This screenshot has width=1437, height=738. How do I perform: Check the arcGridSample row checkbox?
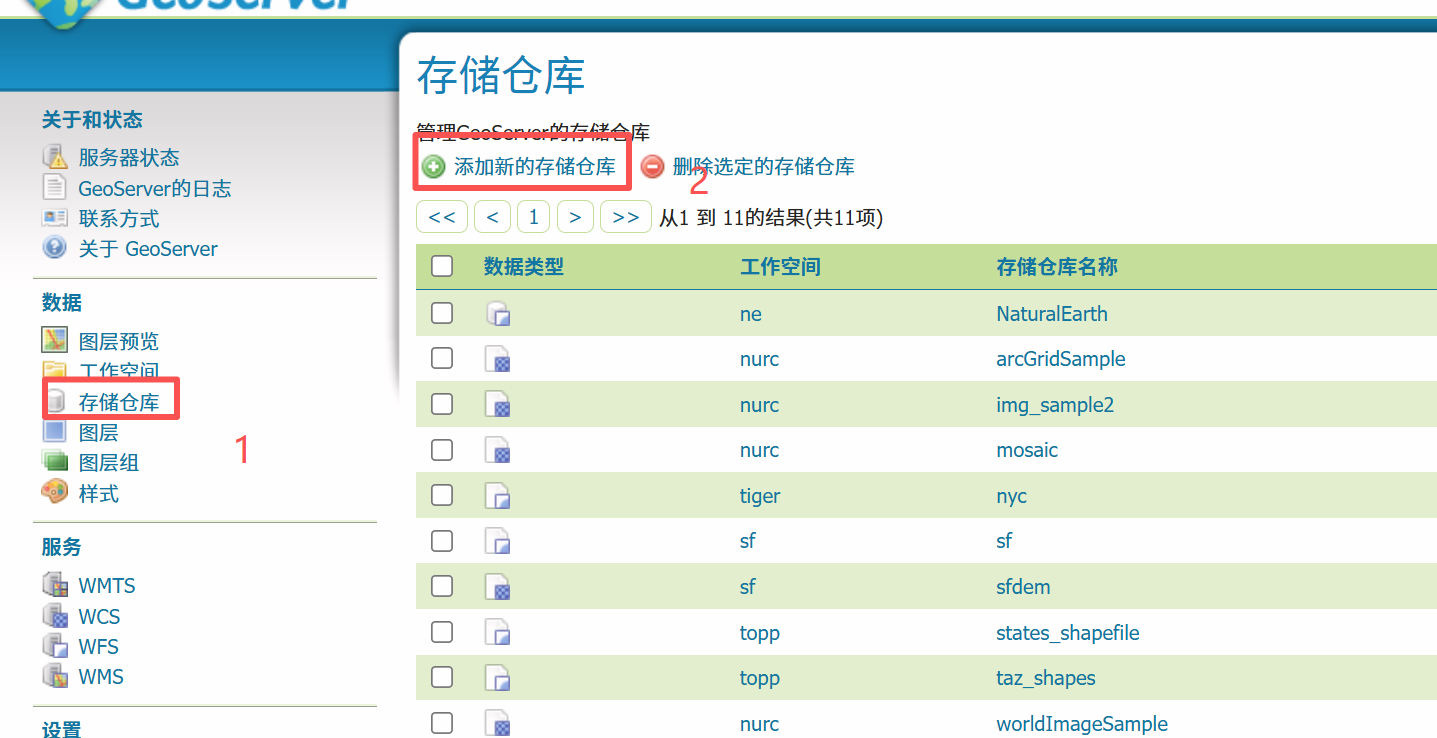pos(442,358)
